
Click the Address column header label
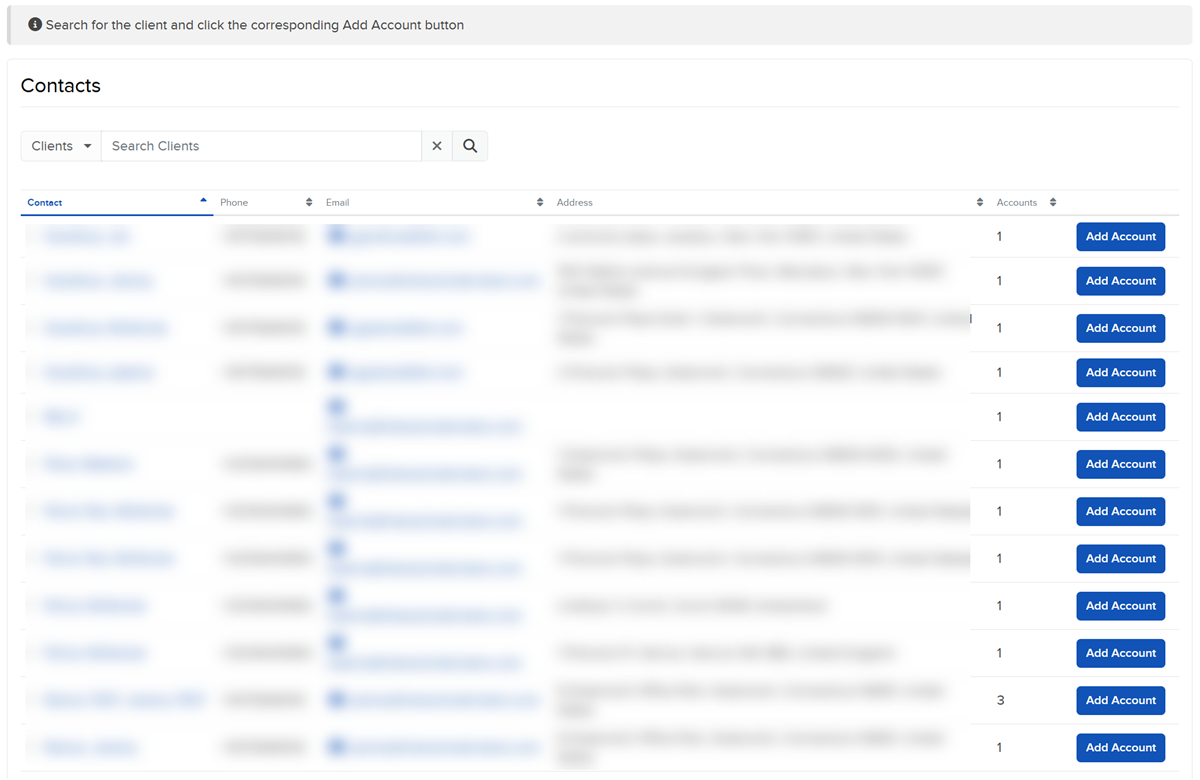[x=575, y=203]
